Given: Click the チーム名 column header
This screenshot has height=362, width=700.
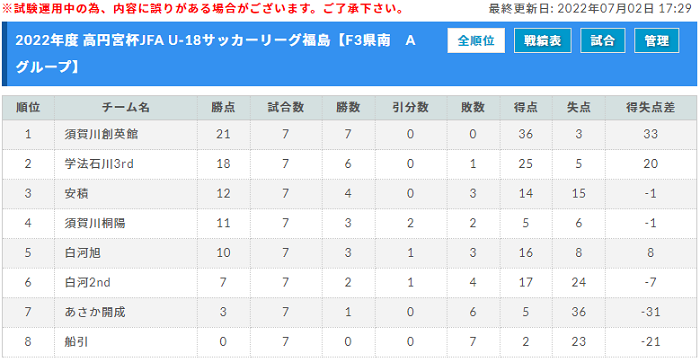Looking at the screenshot, I should pyautogui.click(x=126, y=107).
